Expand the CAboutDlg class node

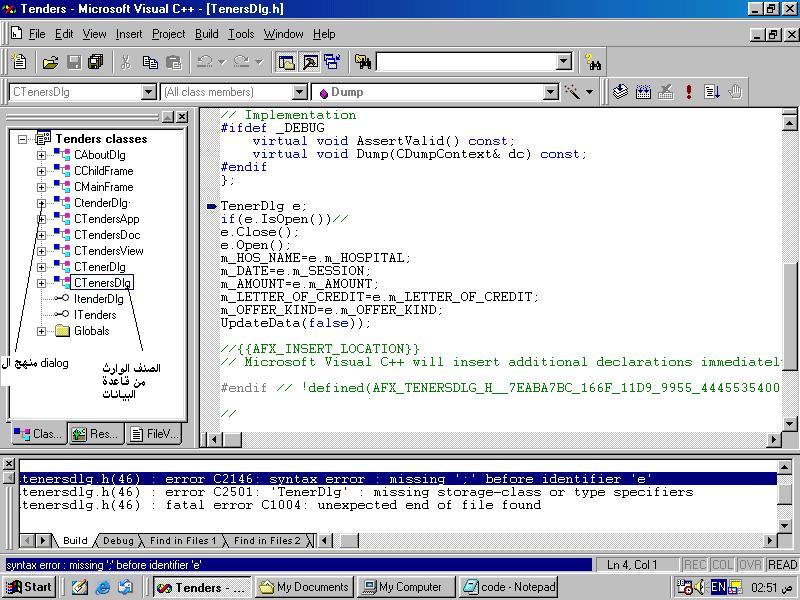point(41,155)
